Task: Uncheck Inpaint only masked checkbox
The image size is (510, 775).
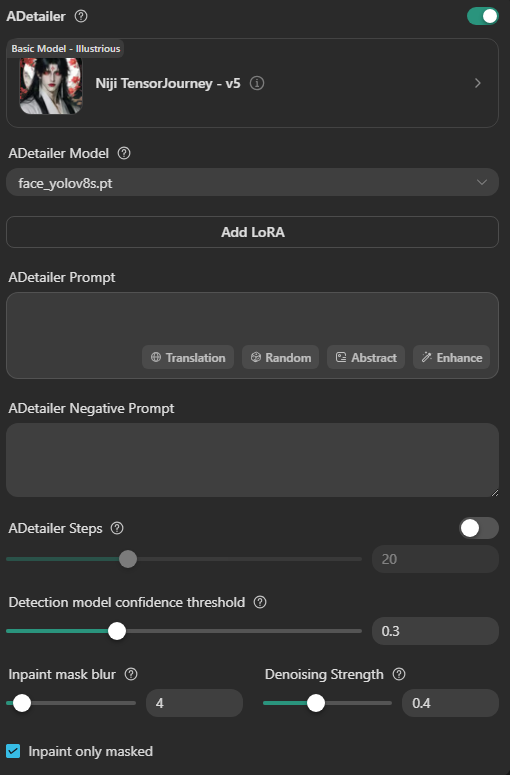Action: tap(13, 751)
